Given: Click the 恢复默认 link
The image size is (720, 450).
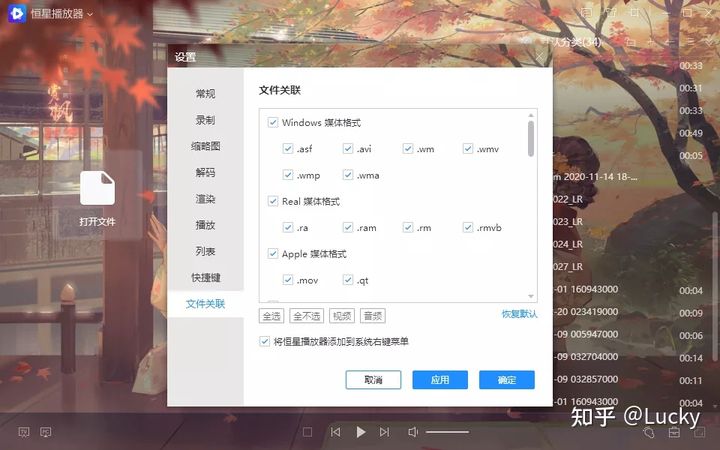Looking at the screenshot, I should coord(519,315).
